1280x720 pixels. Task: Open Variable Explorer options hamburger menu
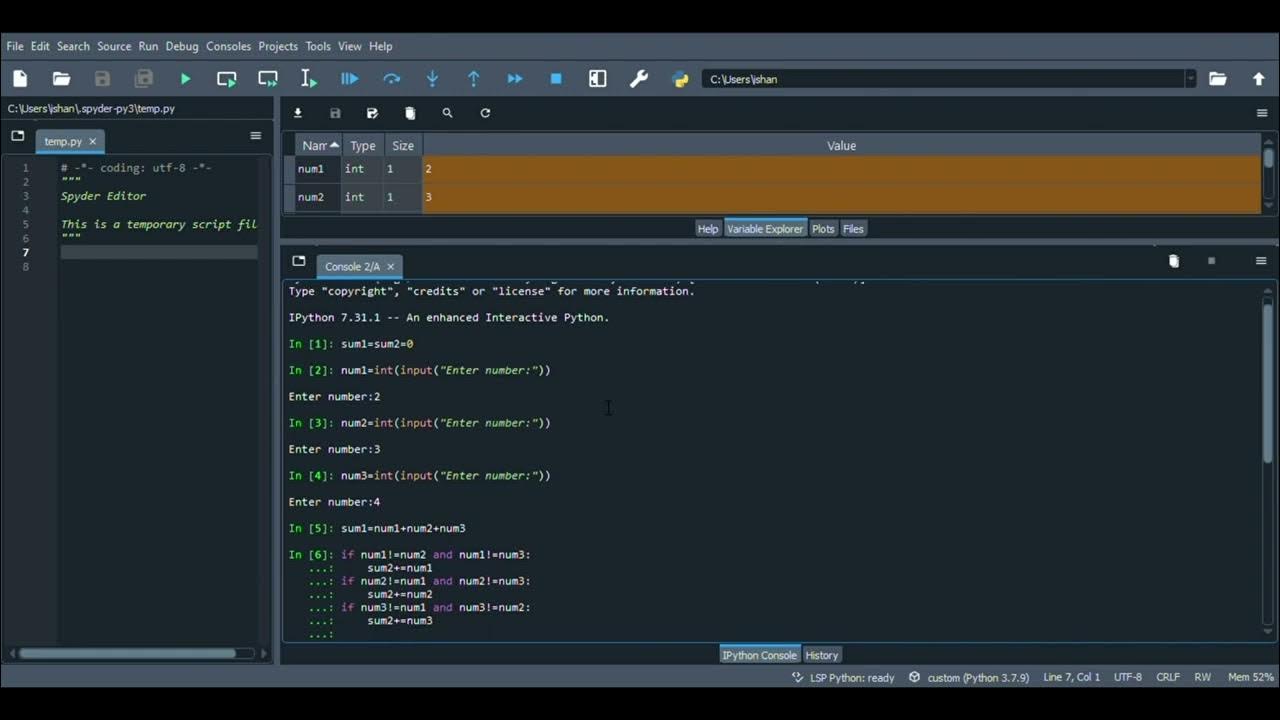[x=1262, y=113]
